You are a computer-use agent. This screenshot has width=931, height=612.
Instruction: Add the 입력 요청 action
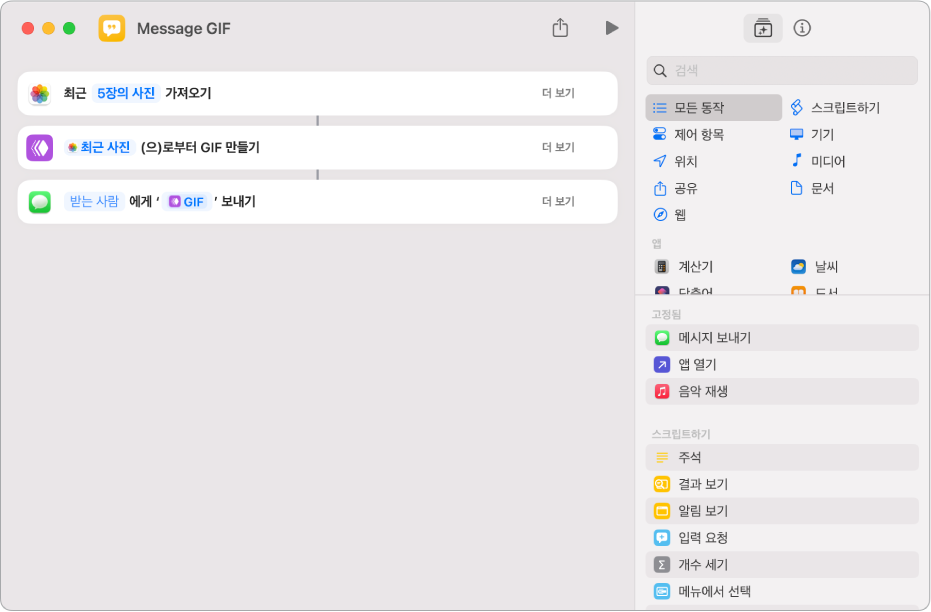click(x=782, y=538)
